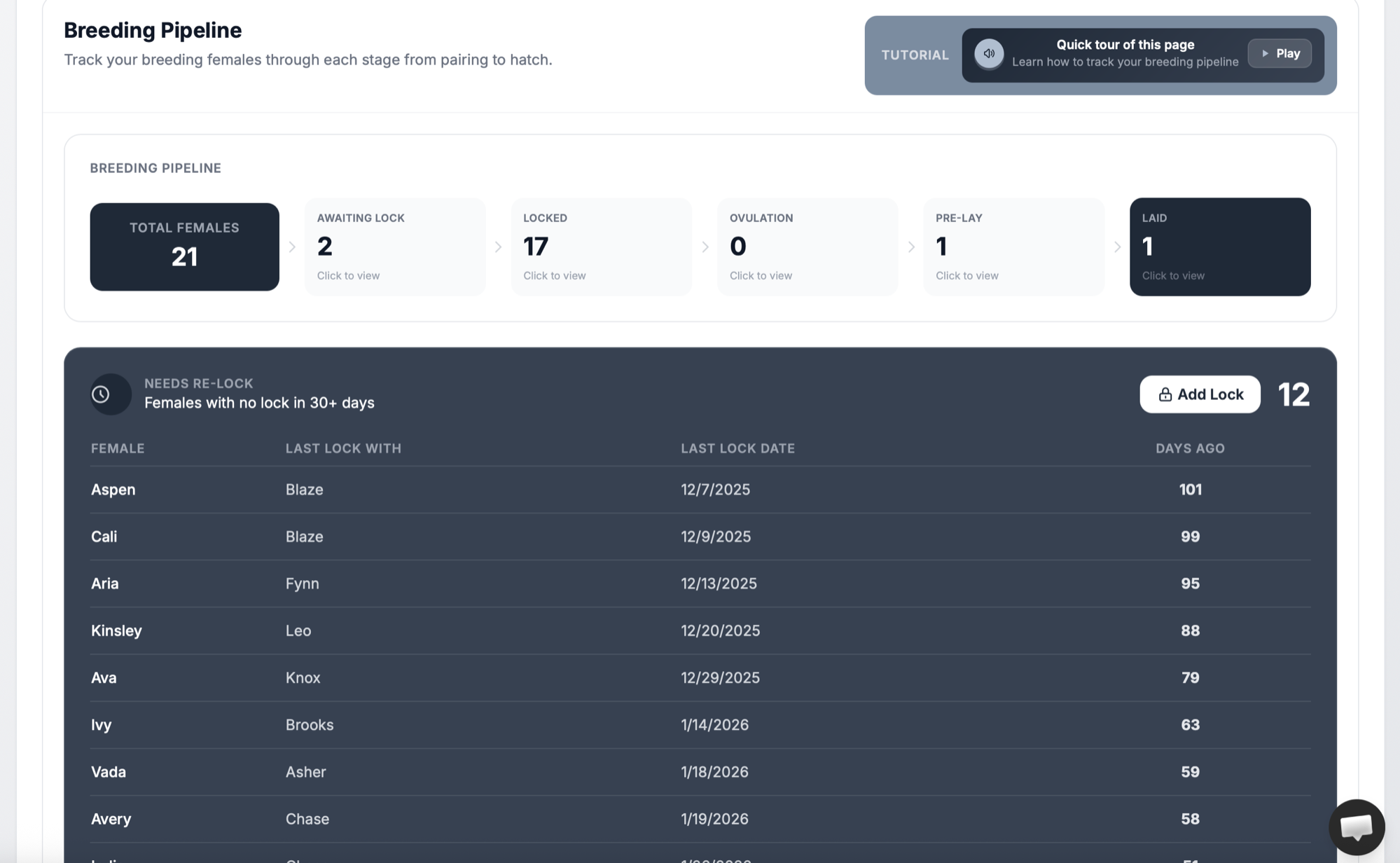Click the Kinsley female entry
The width and height of the screenshot is (1400, 863).
point(116,630)
